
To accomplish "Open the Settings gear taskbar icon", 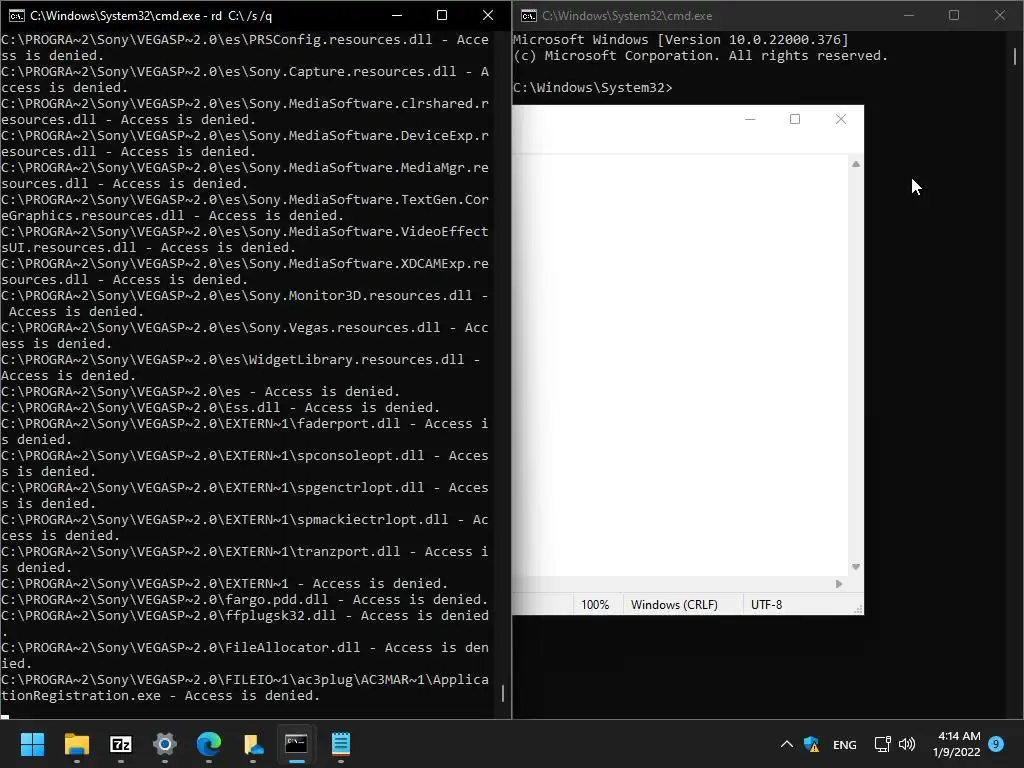I will (165, 744).
